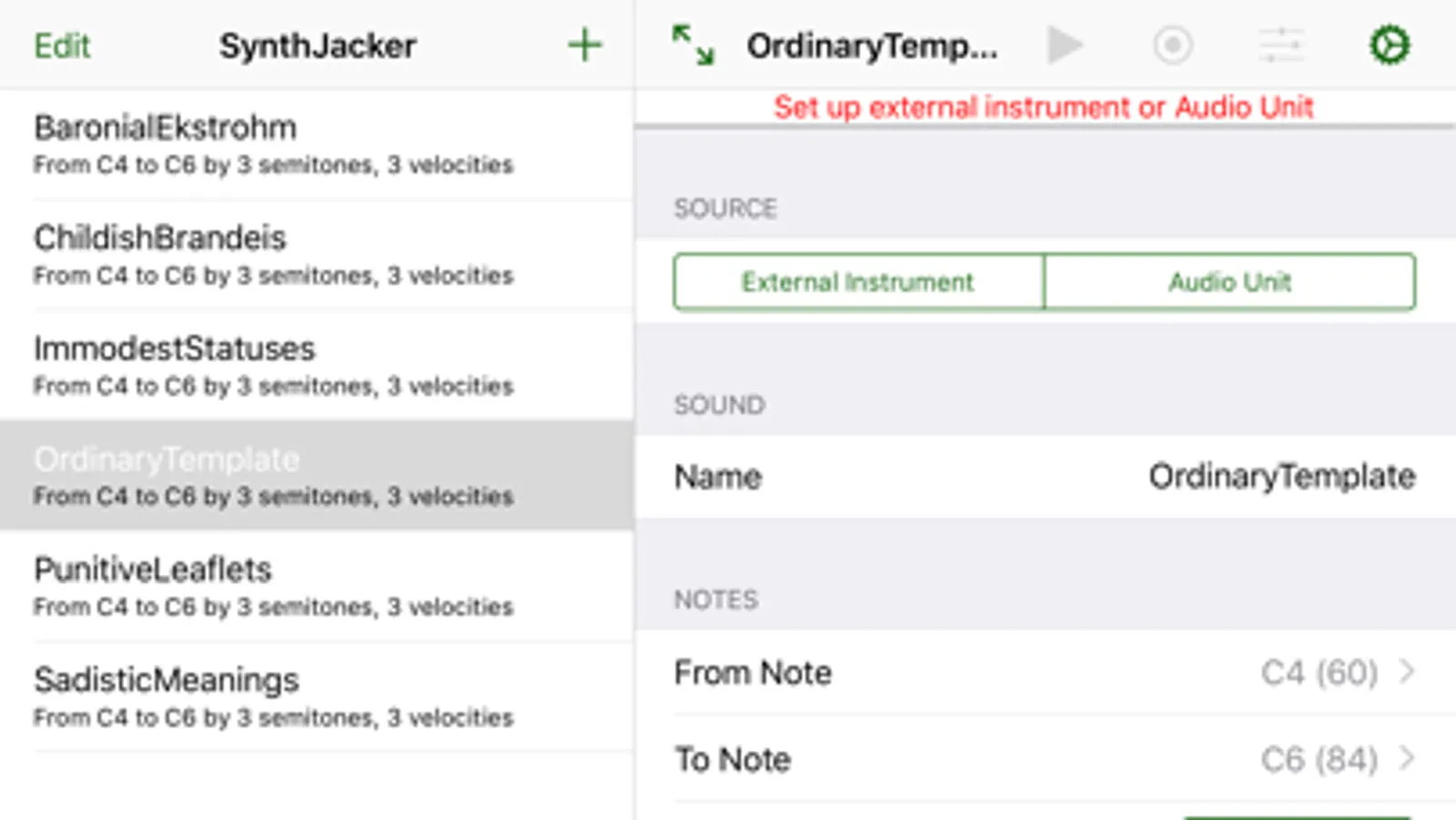Open the green gear settings icon
The width and height of the screenshot is (1456, 820).
coord(1390,45)
